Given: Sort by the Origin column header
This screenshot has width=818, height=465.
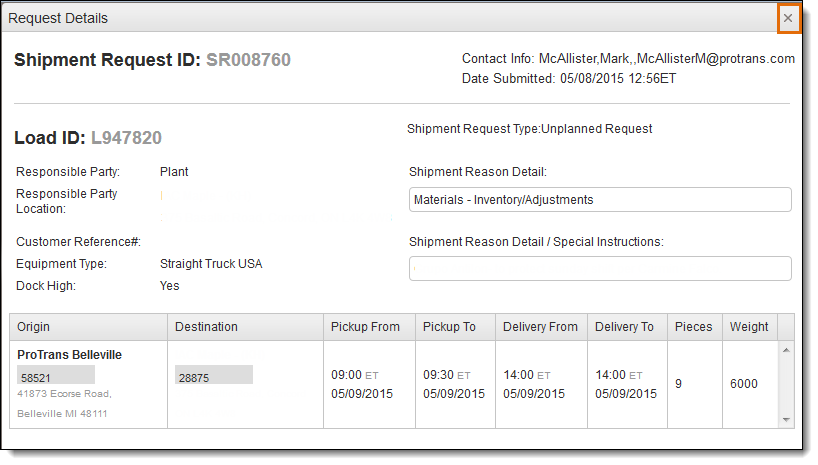Looking at the screenshot, I should click(88, 327).
